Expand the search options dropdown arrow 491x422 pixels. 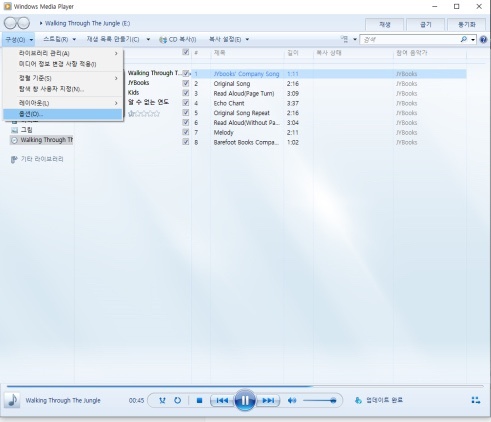[x=473, y=40]
